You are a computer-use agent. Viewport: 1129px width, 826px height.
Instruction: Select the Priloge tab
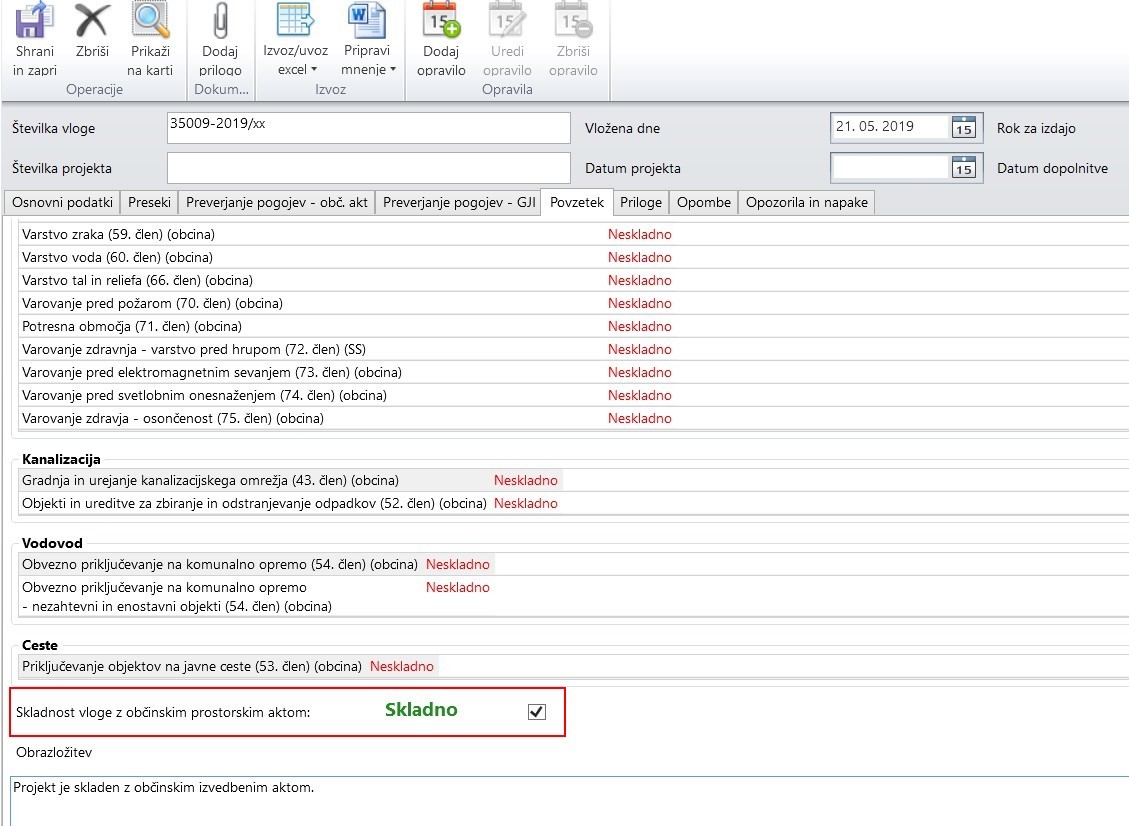click(641, 202)
